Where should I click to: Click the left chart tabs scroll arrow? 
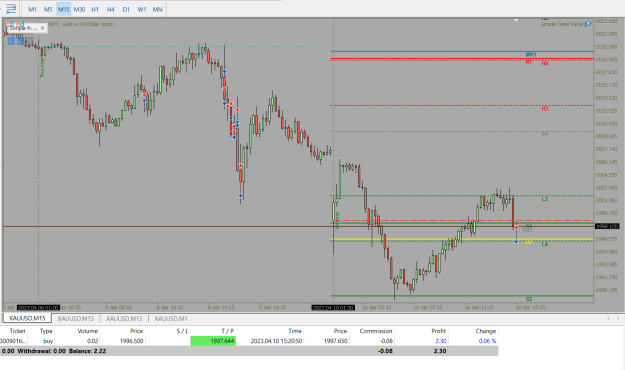point(608,318)
